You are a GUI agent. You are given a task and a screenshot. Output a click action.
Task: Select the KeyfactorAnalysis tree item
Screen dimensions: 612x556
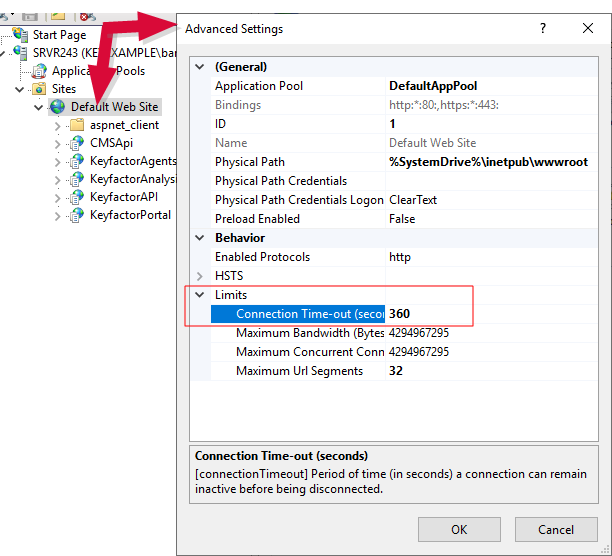(132, 179)
